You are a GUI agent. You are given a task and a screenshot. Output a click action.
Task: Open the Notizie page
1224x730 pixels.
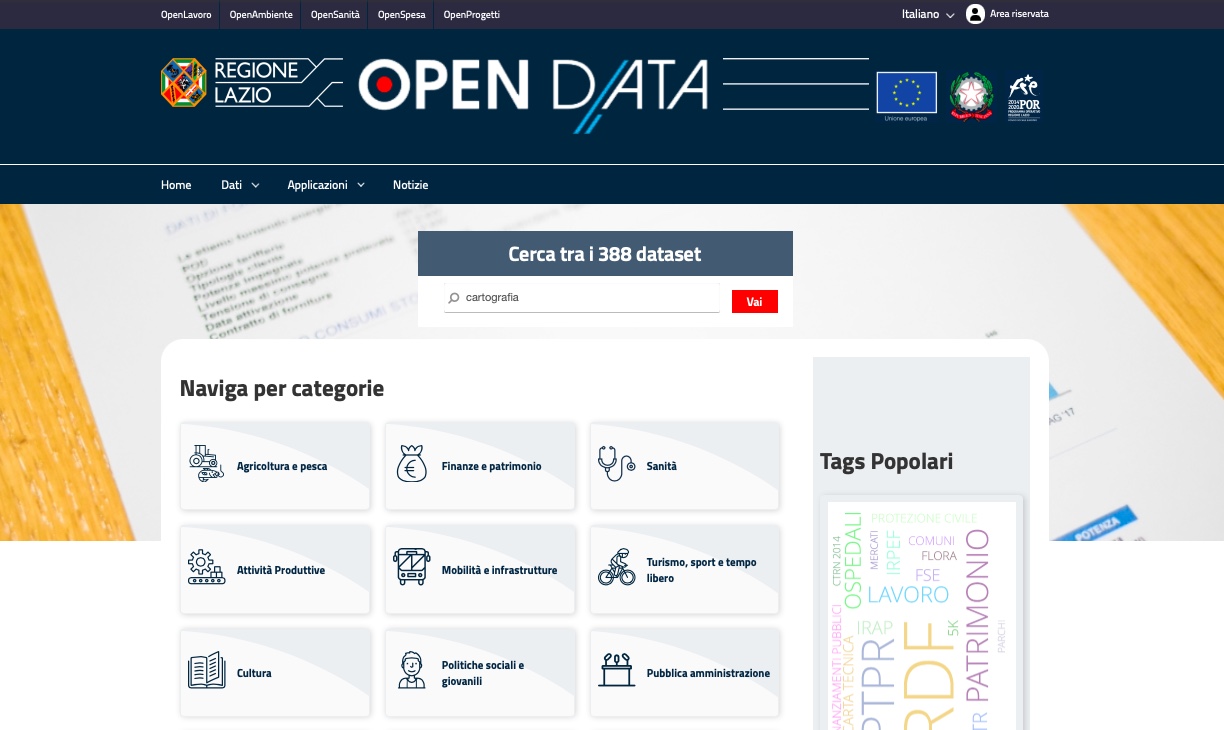point(410,185)
